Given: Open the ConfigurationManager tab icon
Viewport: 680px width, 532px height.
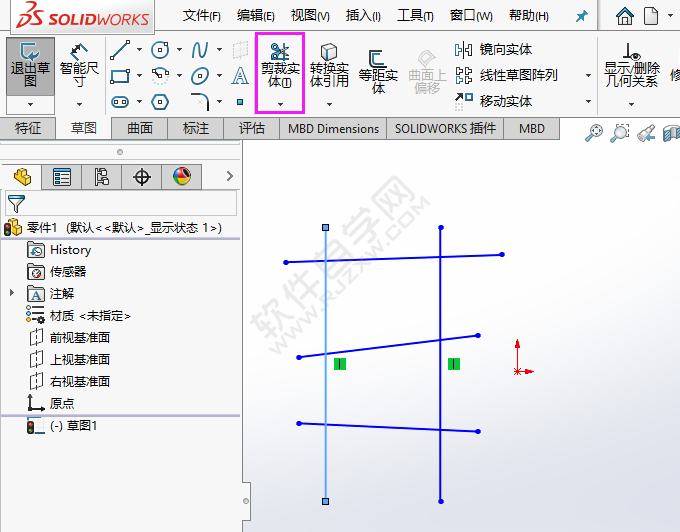Looking at the screenshot, I should point(101,177).
